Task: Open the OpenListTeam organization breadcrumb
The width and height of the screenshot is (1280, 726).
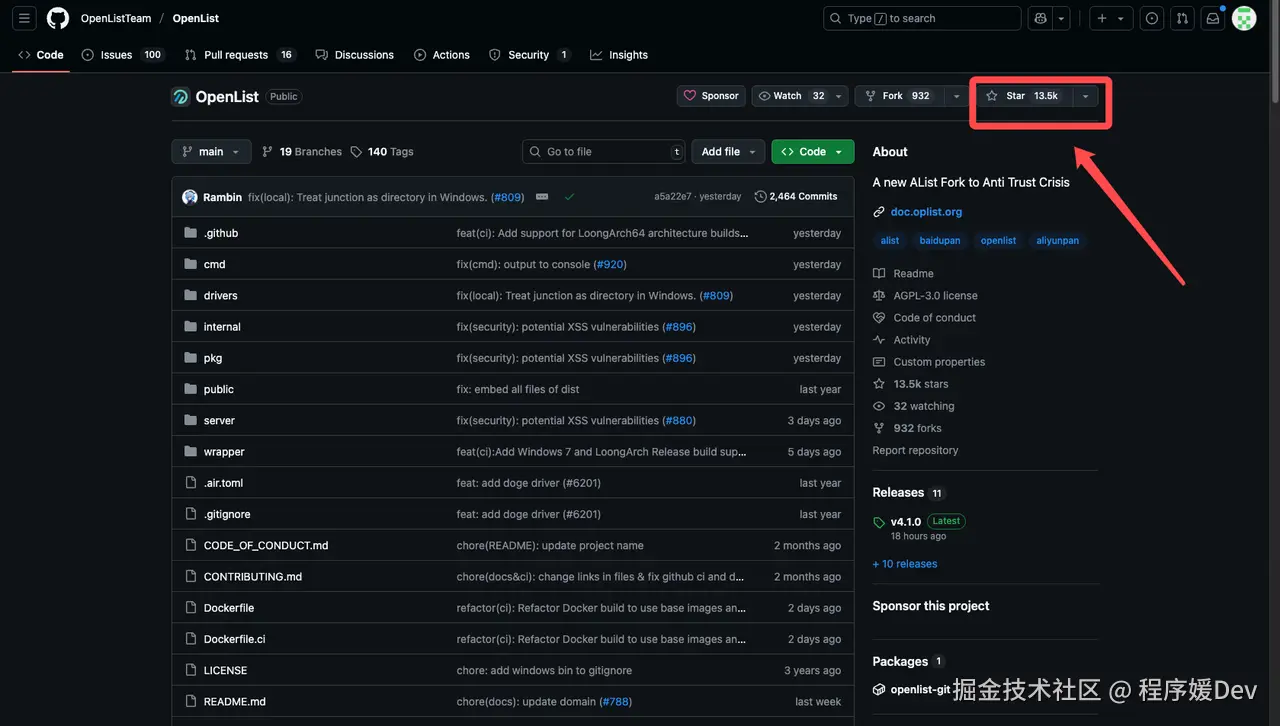Action: 116,18
